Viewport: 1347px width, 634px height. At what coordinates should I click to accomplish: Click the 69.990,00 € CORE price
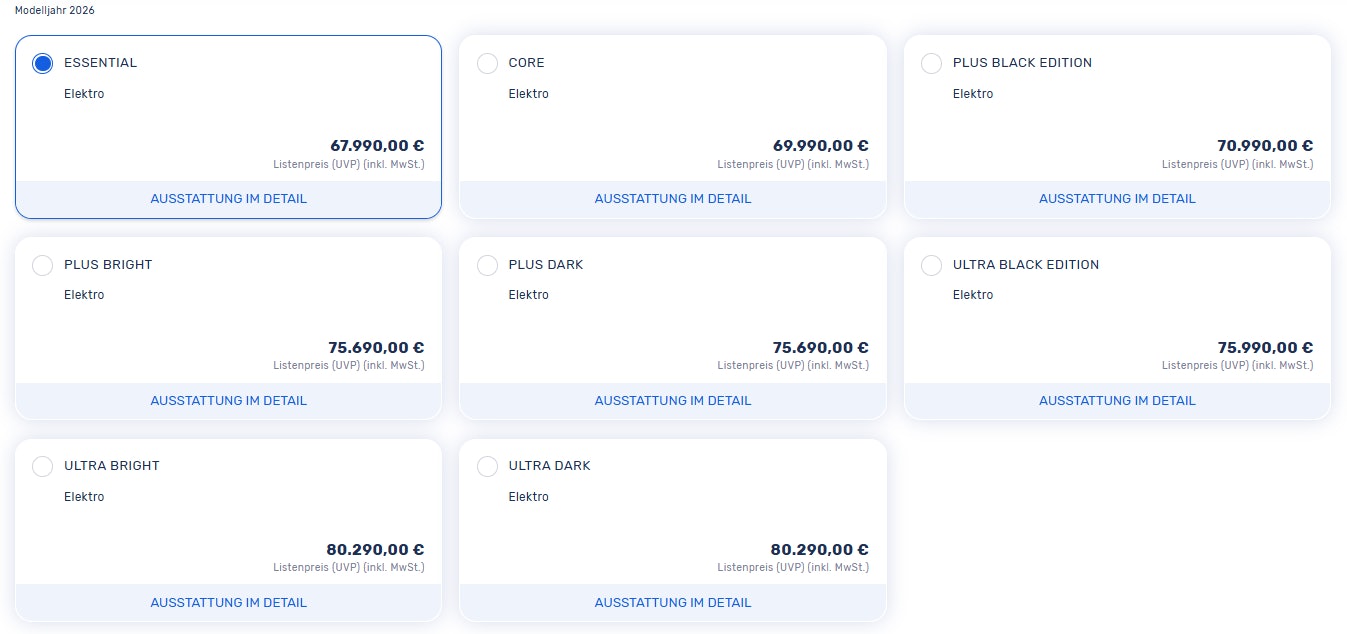coord(820,146)
